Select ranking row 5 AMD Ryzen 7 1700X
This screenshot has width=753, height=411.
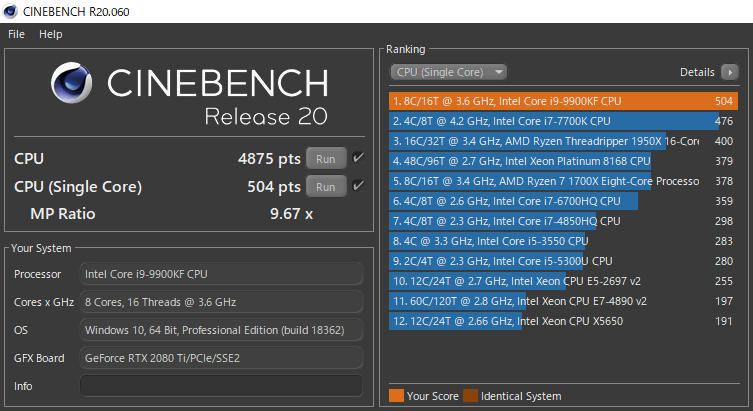[x=563, y=181]
